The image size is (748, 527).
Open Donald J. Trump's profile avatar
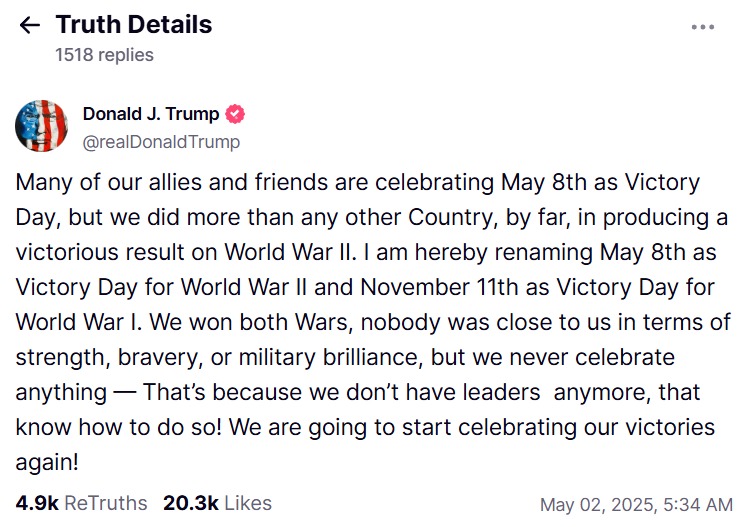tap(41, 126)
